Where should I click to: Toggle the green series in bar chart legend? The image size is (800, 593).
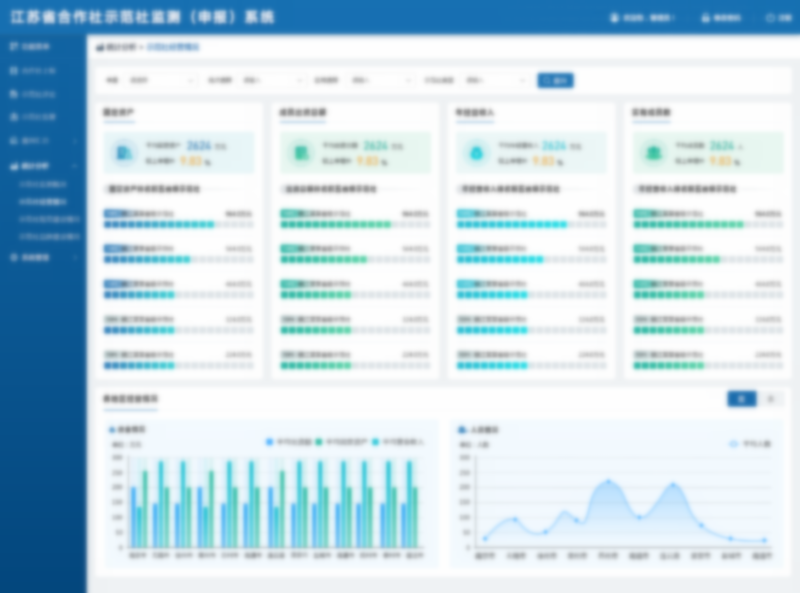[x=319, y=441]
